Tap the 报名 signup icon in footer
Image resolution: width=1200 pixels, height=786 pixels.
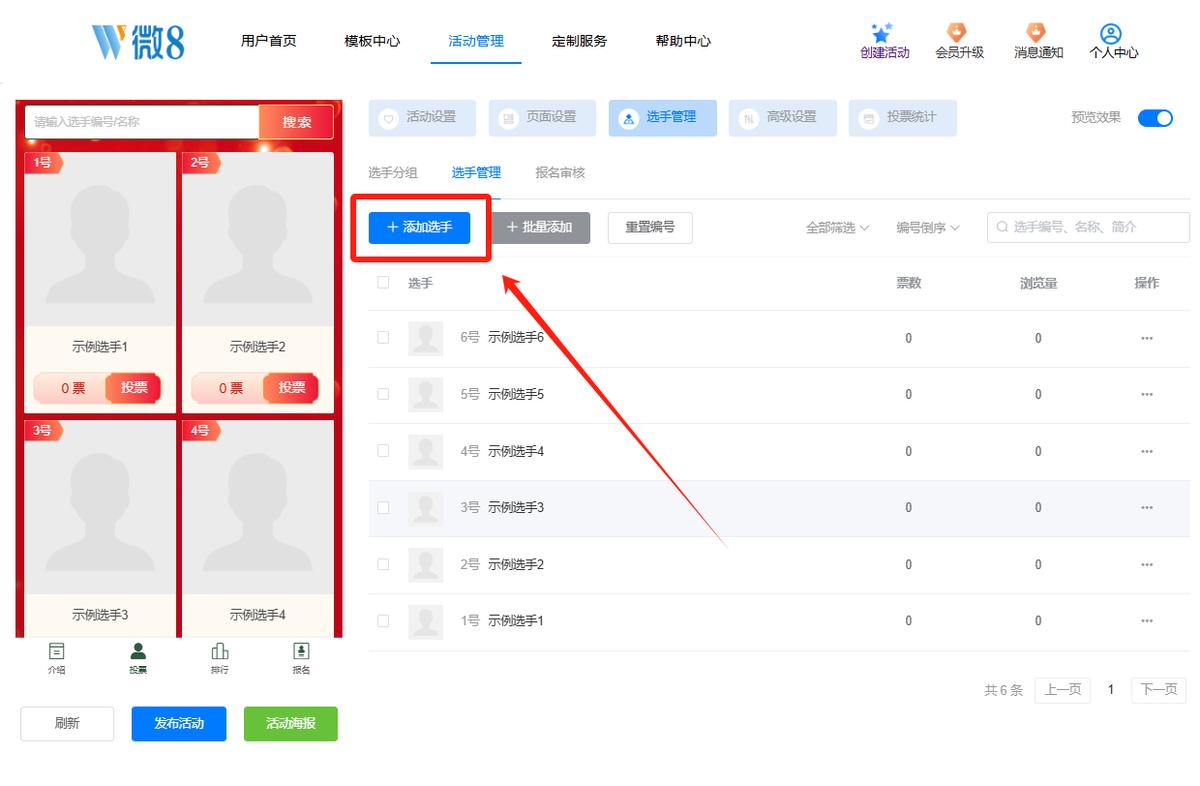[x=301, y=651]
